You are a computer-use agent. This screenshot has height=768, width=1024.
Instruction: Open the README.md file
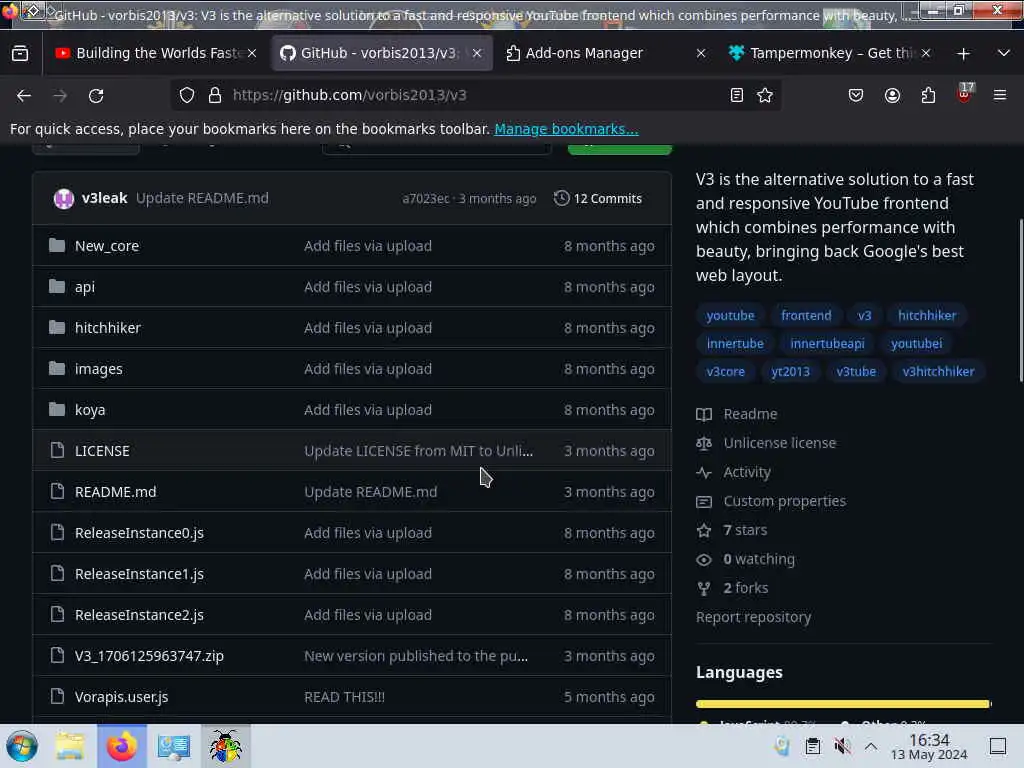[116, 492]
